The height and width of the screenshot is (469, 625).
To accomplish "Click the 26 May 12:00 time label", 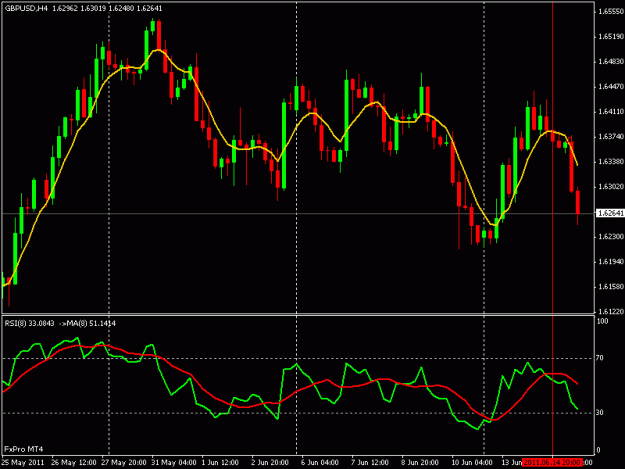I will [74, 462].
